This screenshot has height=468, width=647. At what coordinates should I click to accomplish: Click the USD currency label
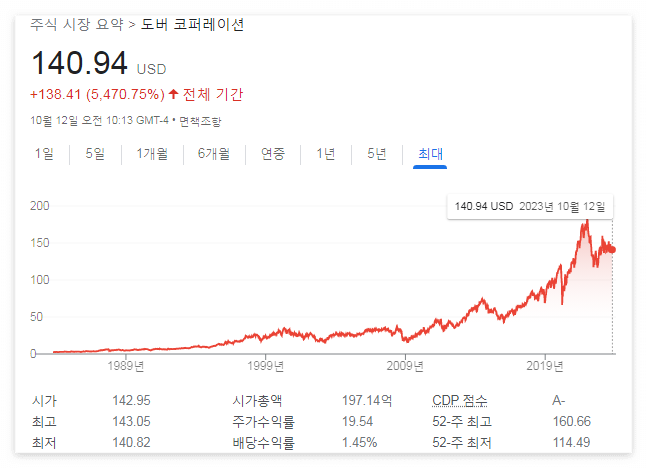pyautogui.click(x=151, y=69)
